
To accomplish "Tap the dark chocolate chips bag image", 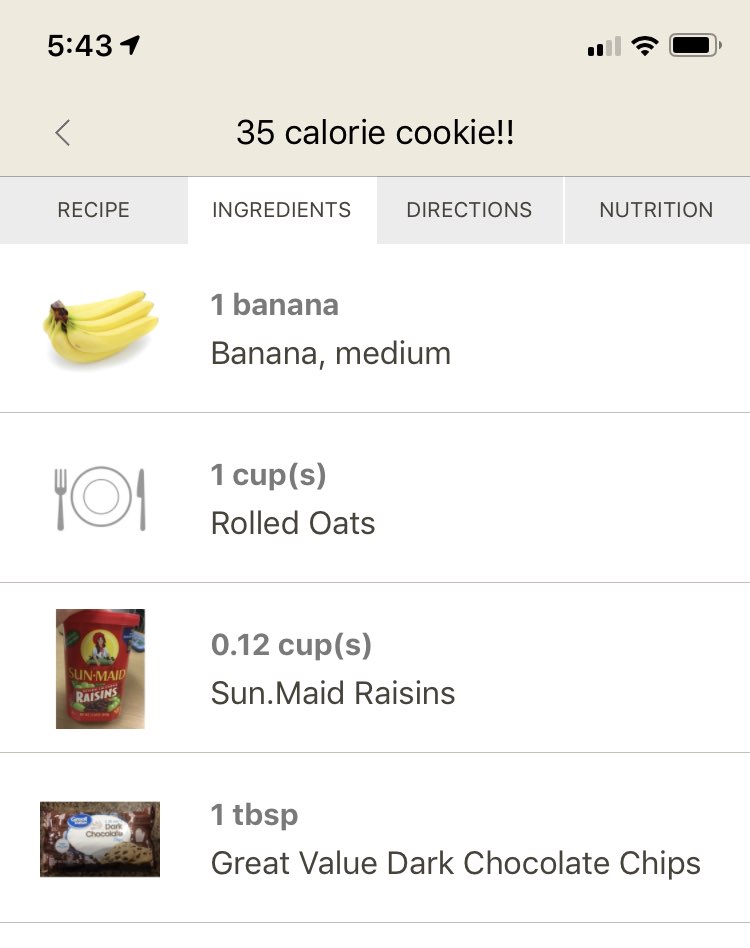I will 100,838.
